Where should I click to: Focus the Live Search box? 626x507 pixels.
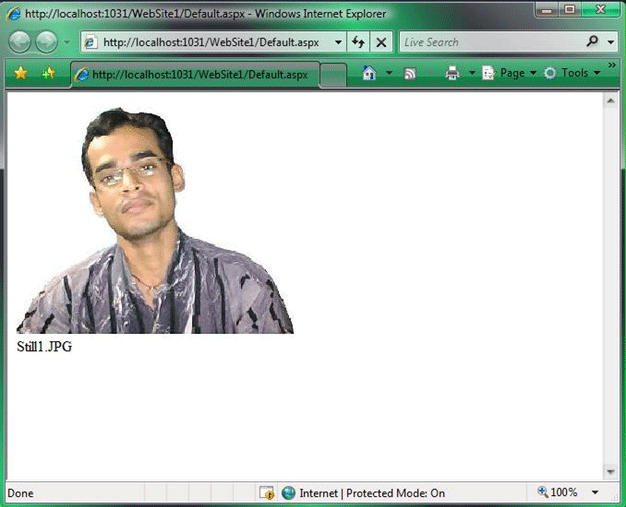tap(492, 42)
